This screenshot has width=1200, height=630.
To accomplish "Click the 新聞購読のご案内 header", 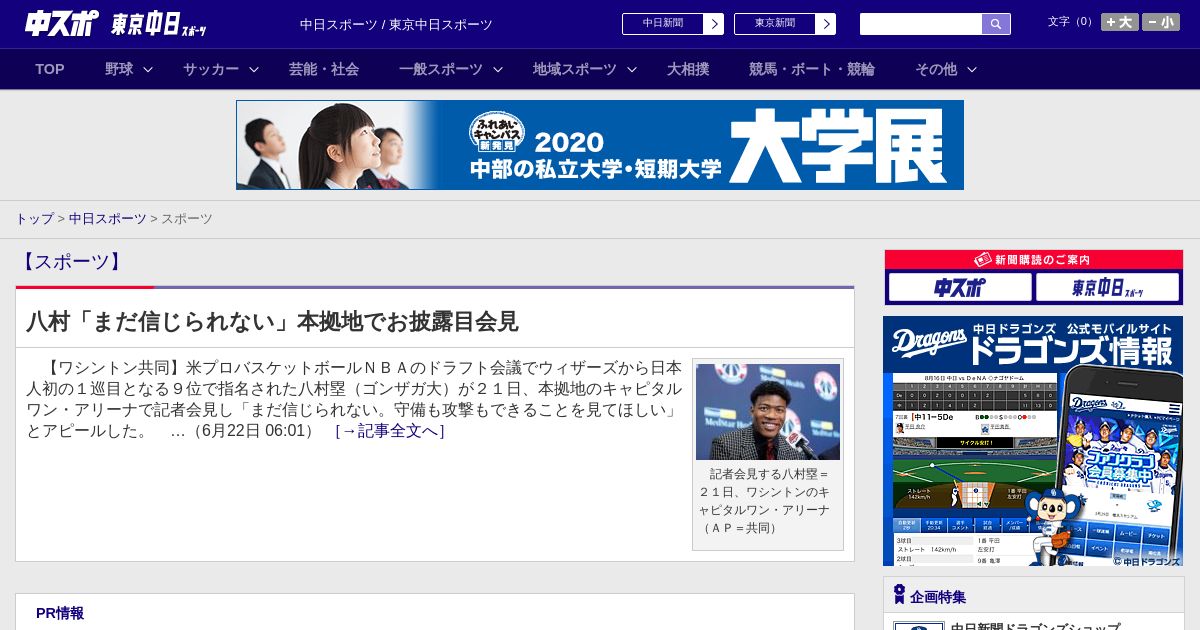I will click(x=1033, y=260).
